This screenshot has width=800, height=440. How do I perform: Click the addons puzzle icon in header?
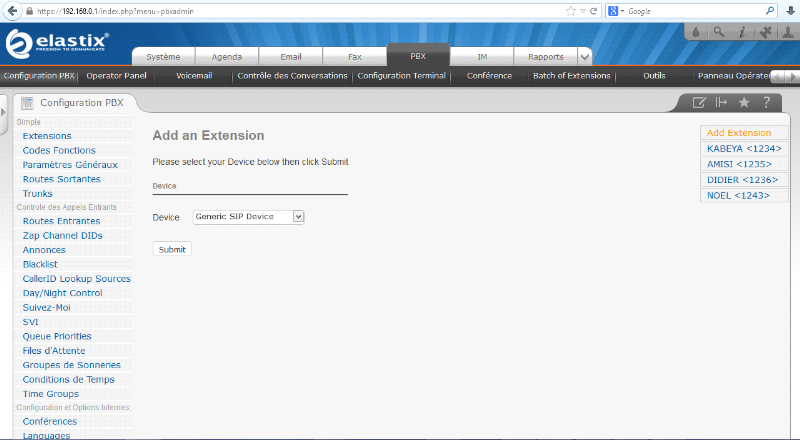coord(765,32)
